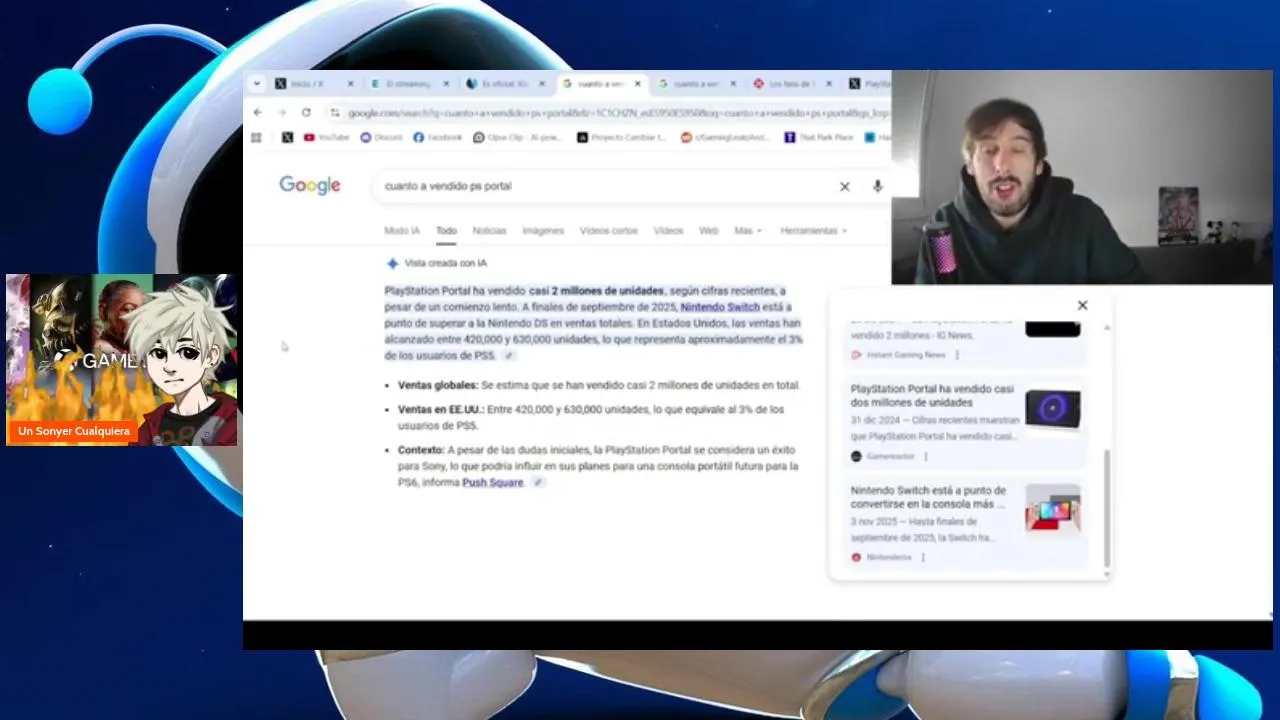The height and width of the screenshot is (720, 1280).
Task: Open the 'Proyecto Cambiar' bookmark
Action: tap(622, 137)
